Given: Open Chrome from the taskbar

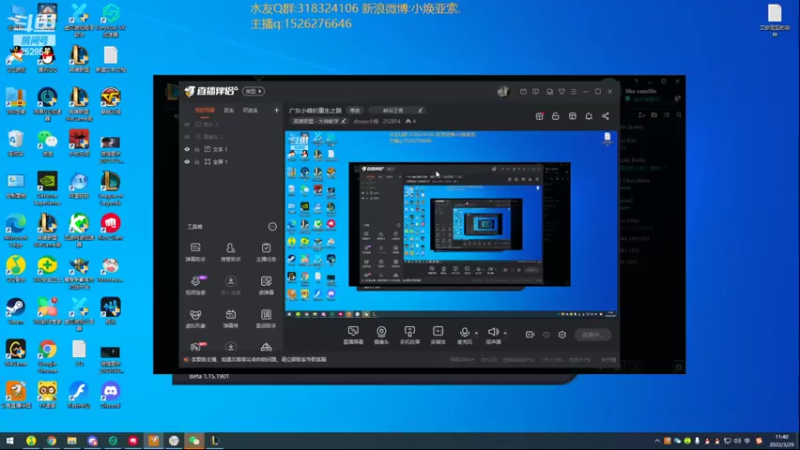Looking at the screenshot, I should [x=52, y=441].
